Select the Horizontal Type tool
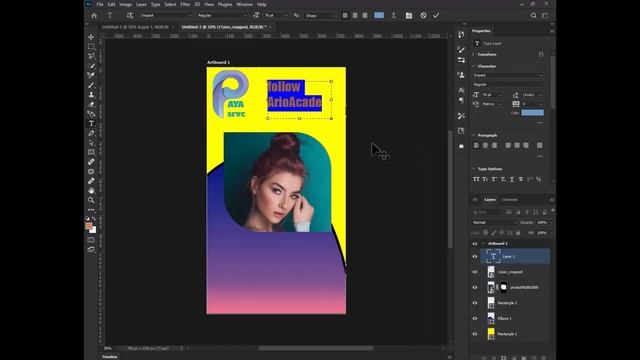This screenshot has height=360, width=640. pos(91,124)
